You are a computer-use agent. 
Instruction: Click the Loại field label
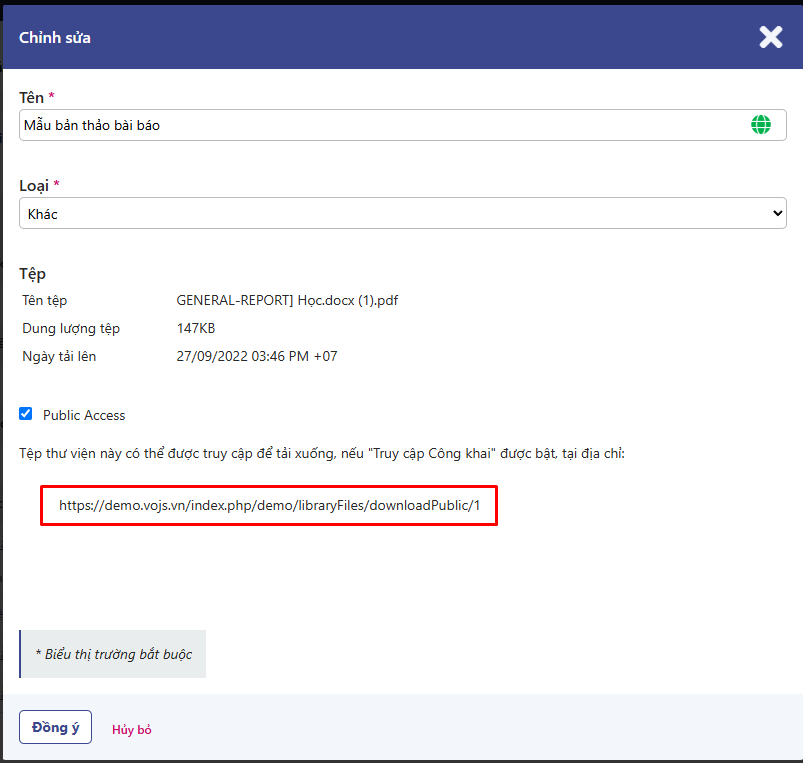[34, 185]
